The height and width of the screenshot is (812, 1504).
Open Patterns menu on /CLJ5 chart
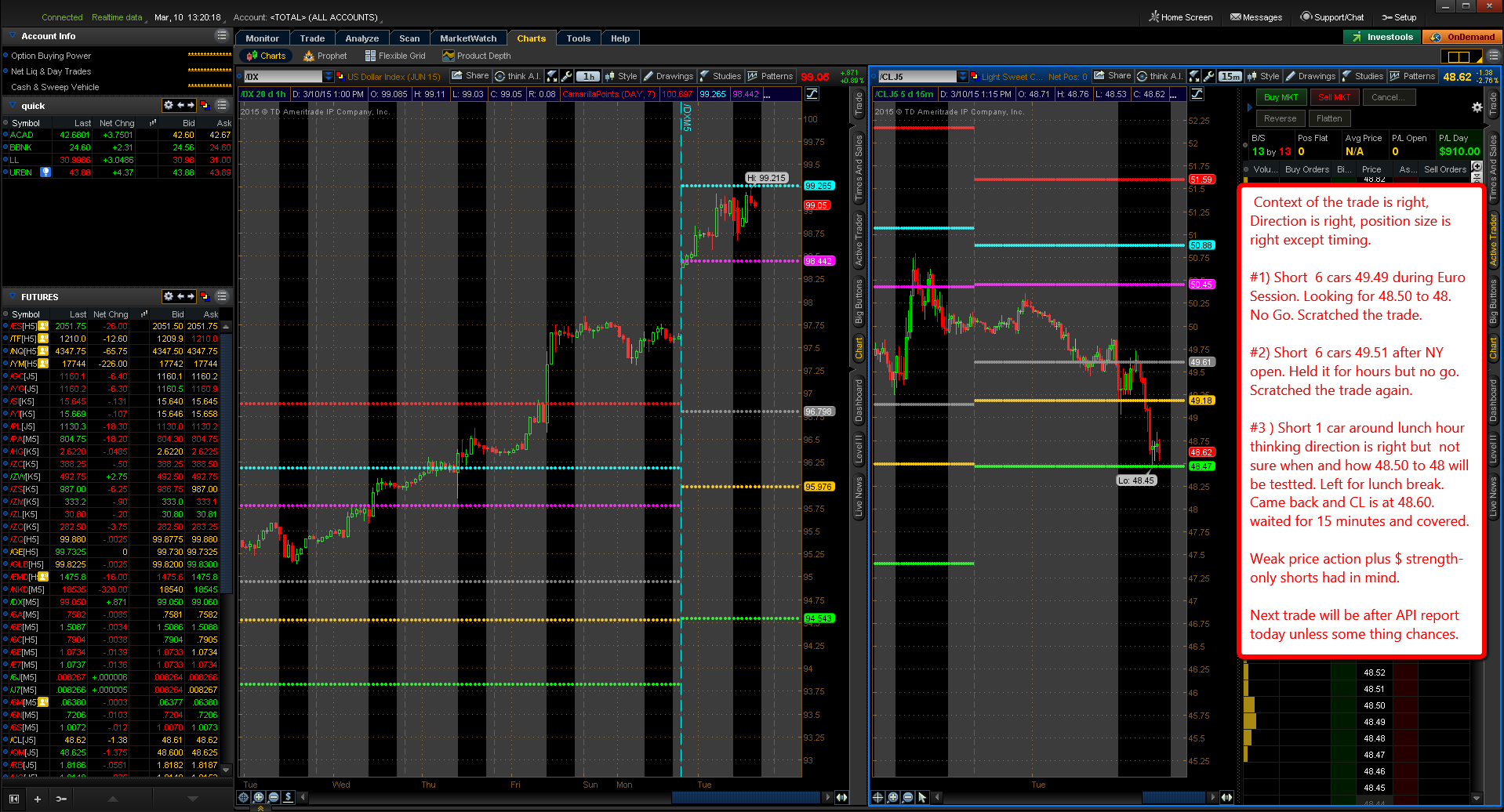pos(1413,76)
